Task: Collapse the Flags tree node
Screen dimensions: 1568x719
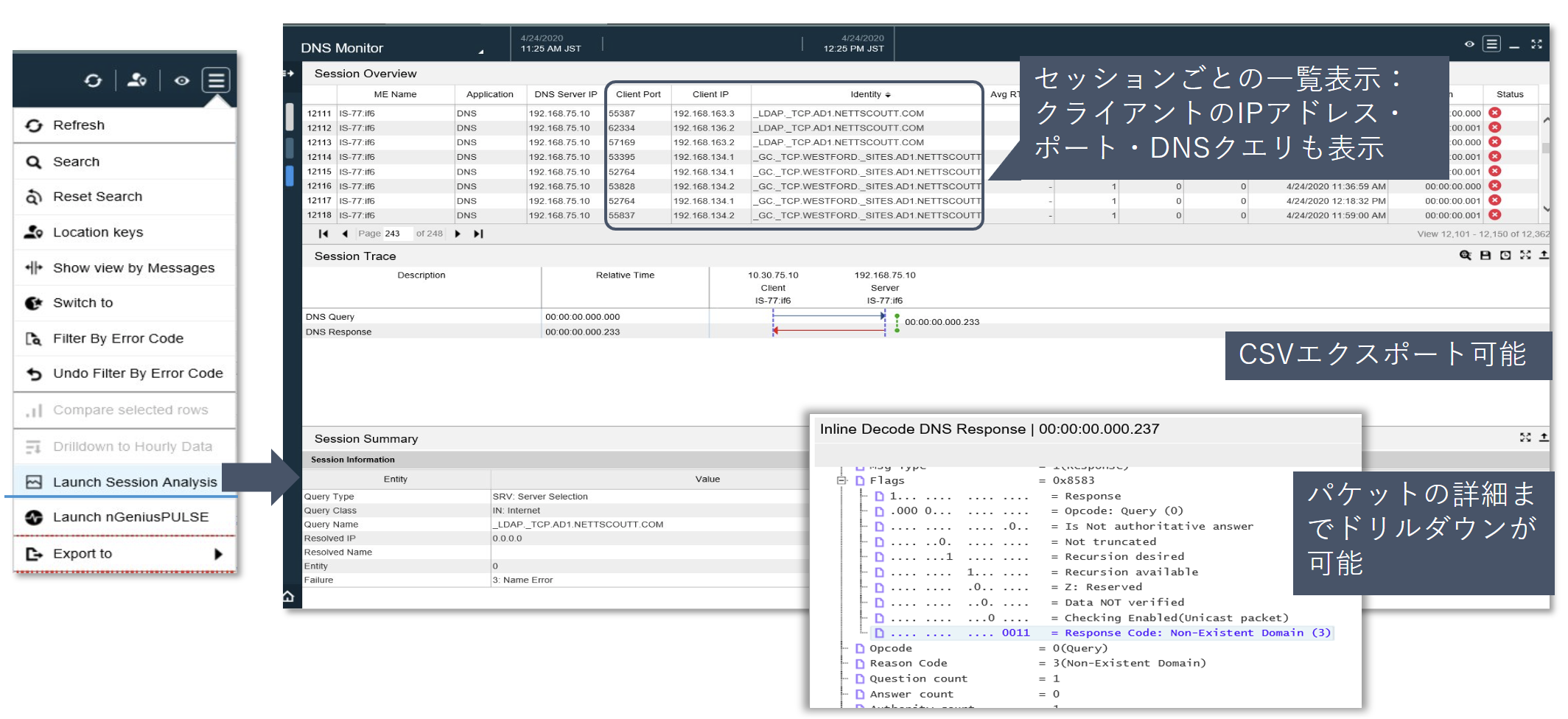Action: coord(841,480)
